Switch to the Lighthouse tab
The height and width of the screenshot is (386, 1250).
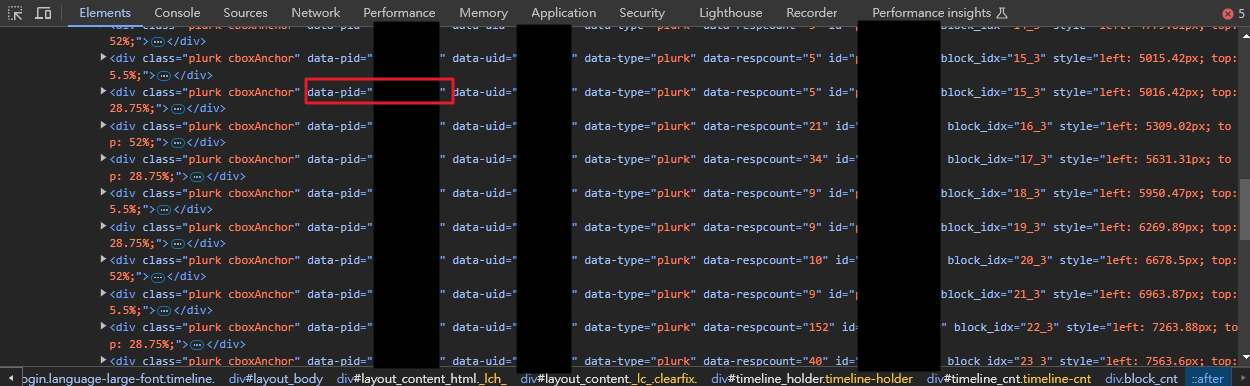(x=730, y=13)
